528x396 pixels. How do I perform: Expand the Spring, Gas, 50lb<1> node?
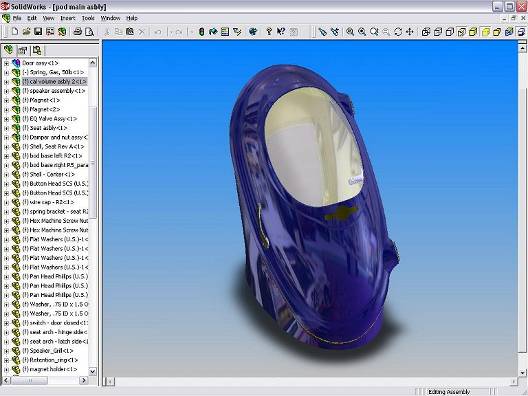click(x=6, y=72)
